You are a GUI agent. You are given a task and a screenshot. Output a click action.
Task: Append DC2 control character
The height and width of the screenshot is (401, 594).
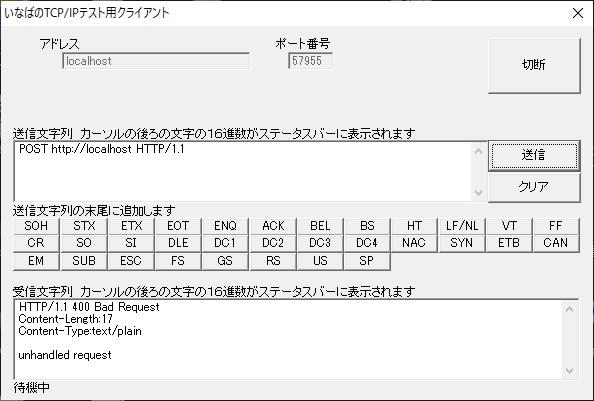click(273, 243)
